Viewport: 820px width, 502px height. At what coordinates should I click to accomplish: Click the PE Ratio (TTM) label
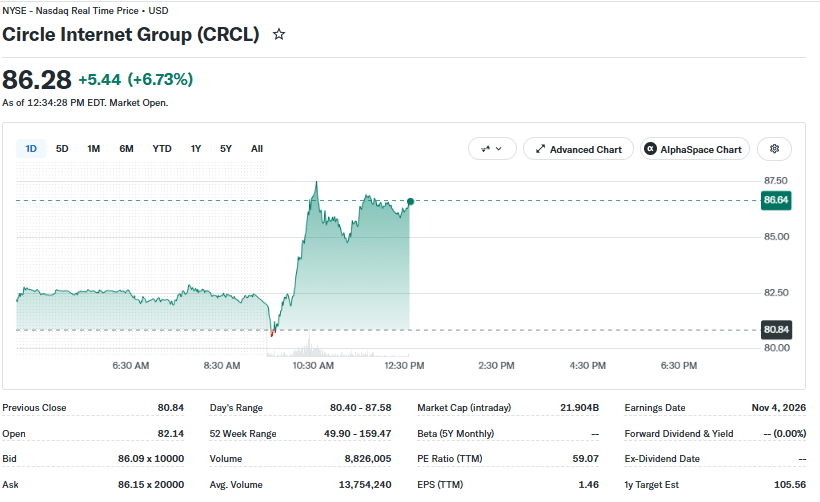[450, 459]
